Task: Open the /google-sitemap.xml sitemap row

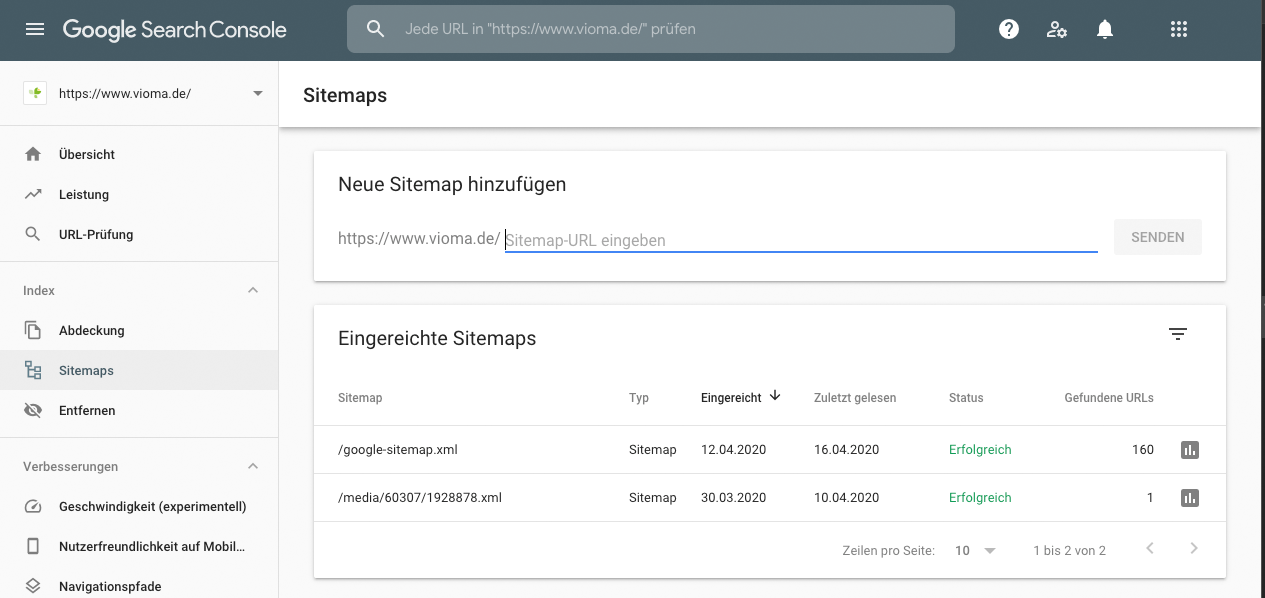Action: pyautogui.click(x=770, y=450)
